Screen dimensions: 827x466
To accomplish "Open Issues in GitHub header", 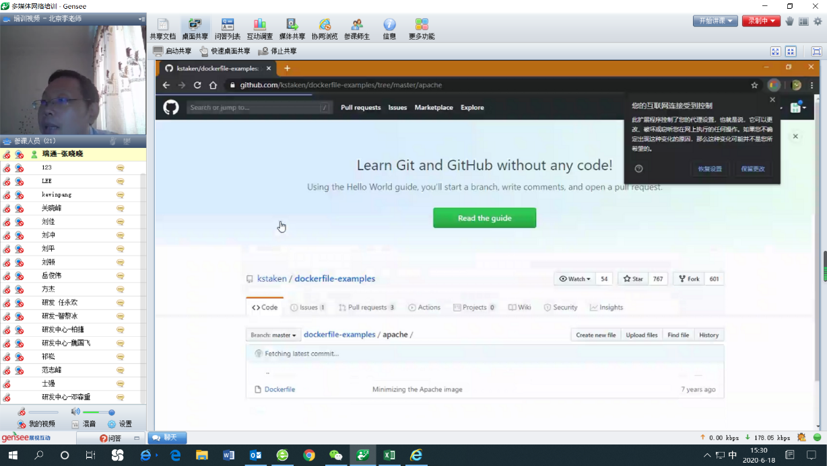I will tap(398, 108).
